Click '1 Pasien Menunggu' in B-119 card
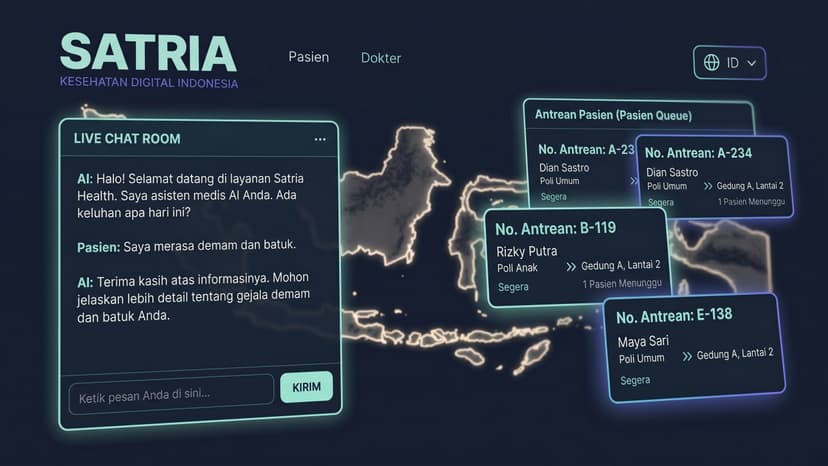Viewport: 828px width, 466px height. pyautogui.click(x=622, y=284)
